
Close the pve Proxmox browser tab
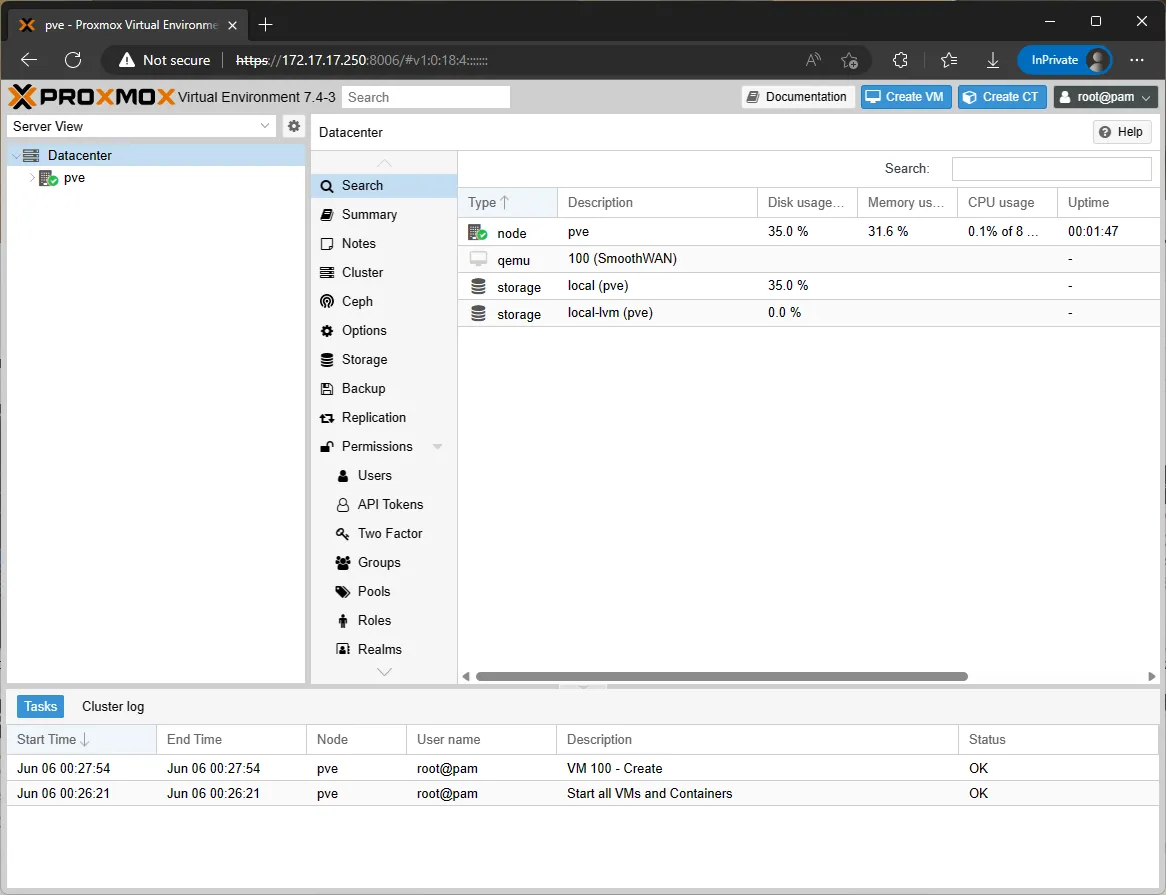coord(233,25)
